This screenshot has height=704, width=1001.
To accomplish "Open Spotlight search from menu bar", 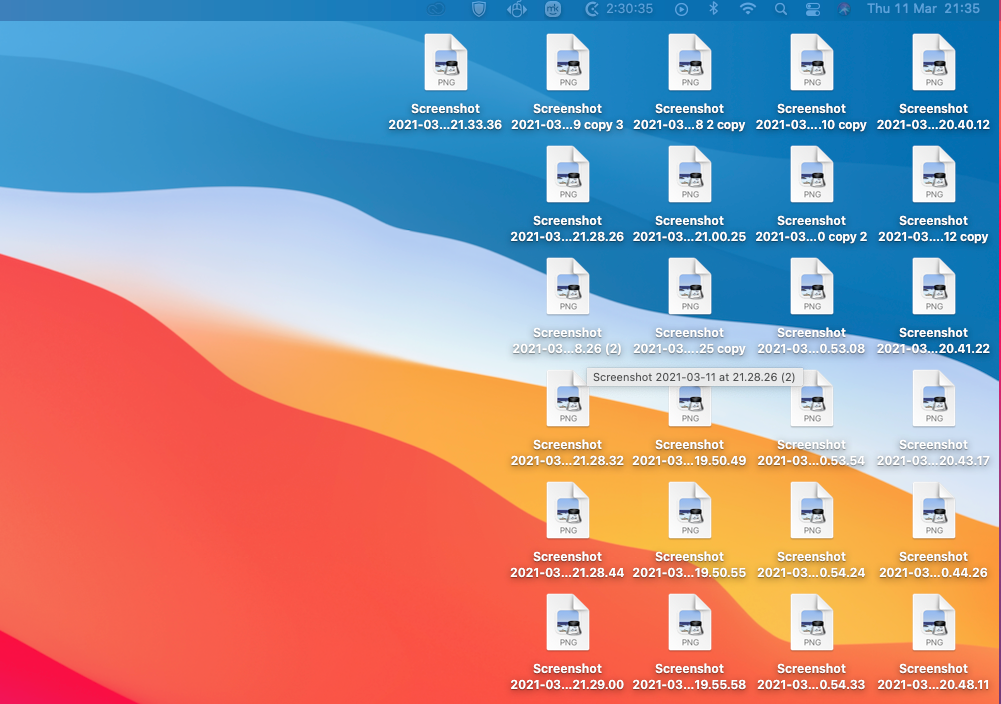I will pyautogui.click(x=781, y=9).
